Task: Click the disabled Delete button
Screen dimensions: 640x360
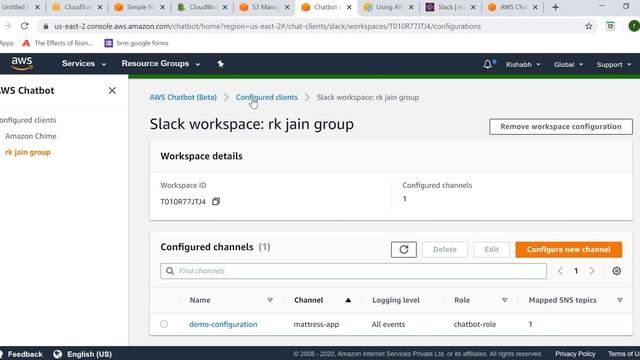Action: pos(444,249)
